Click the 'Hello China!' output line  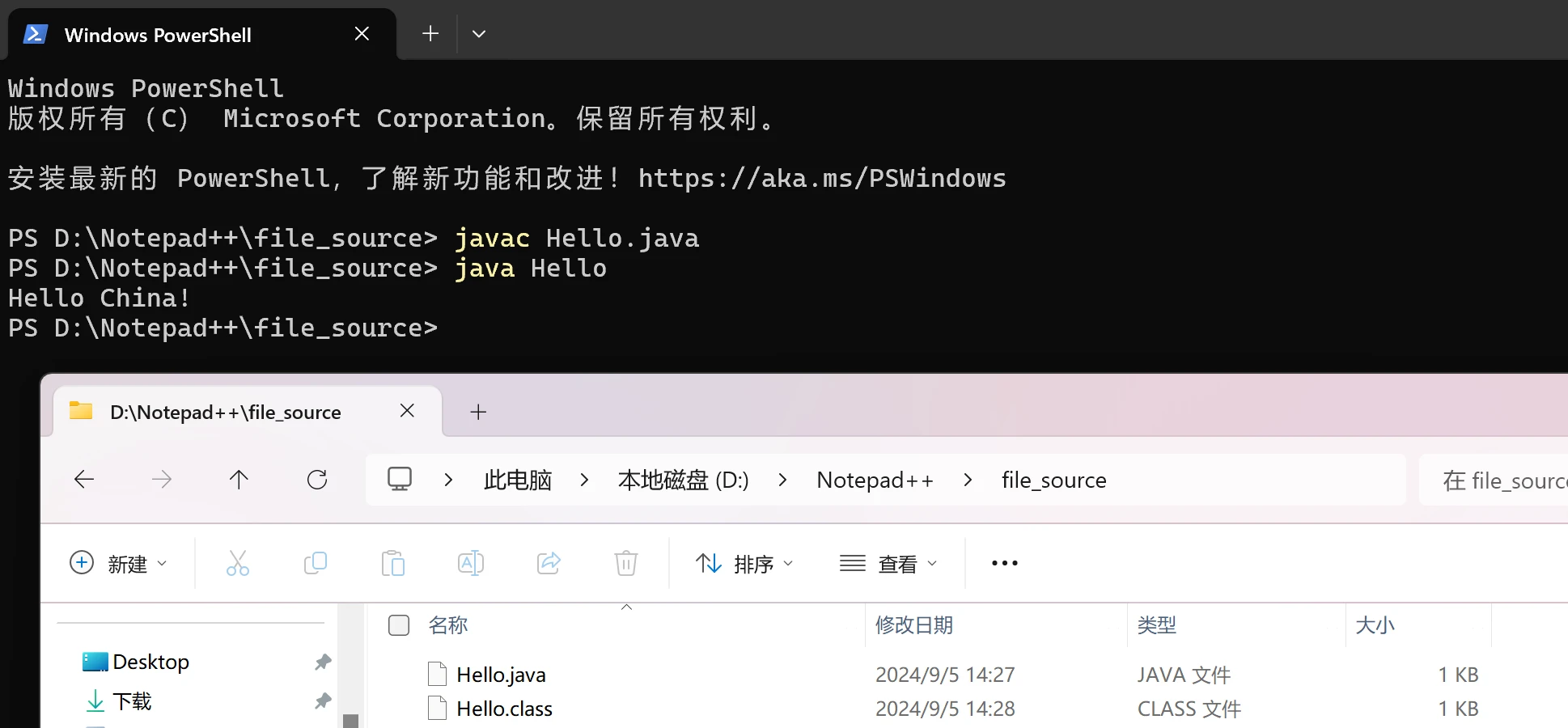click(x=100, y=298)
